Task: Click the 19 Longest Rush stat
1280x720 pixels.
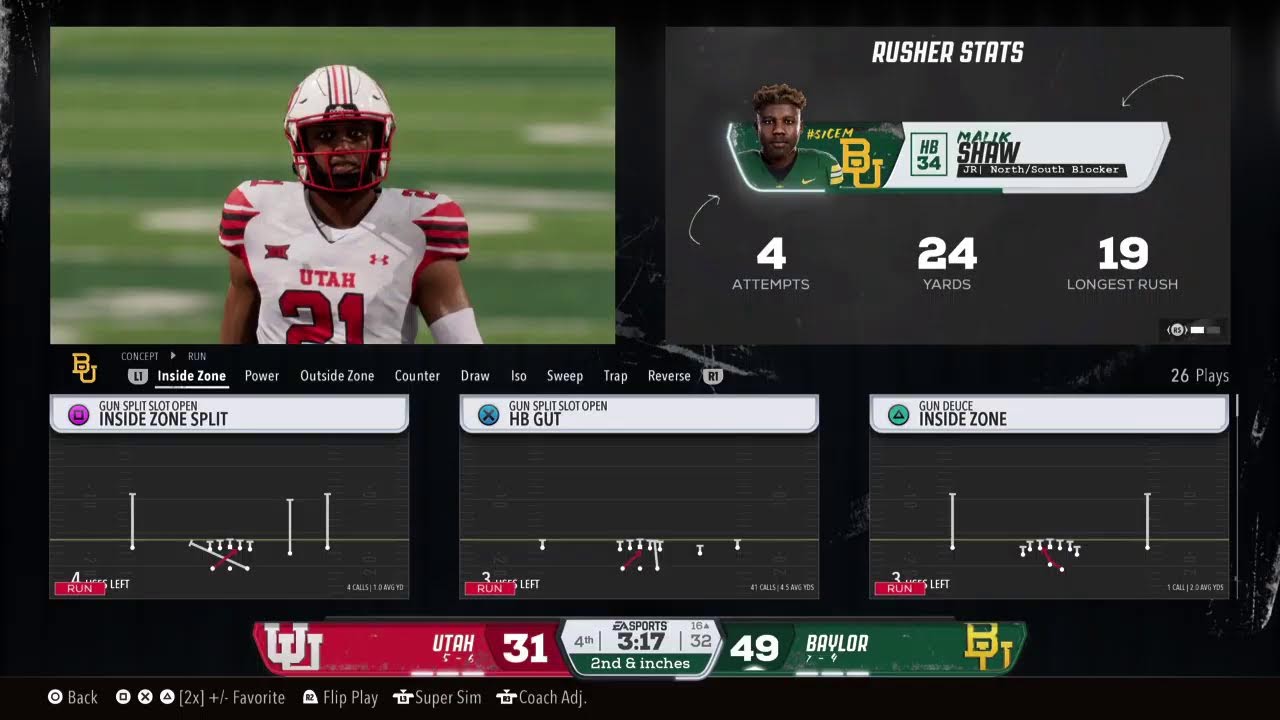Action: [x=1122, y=264]
